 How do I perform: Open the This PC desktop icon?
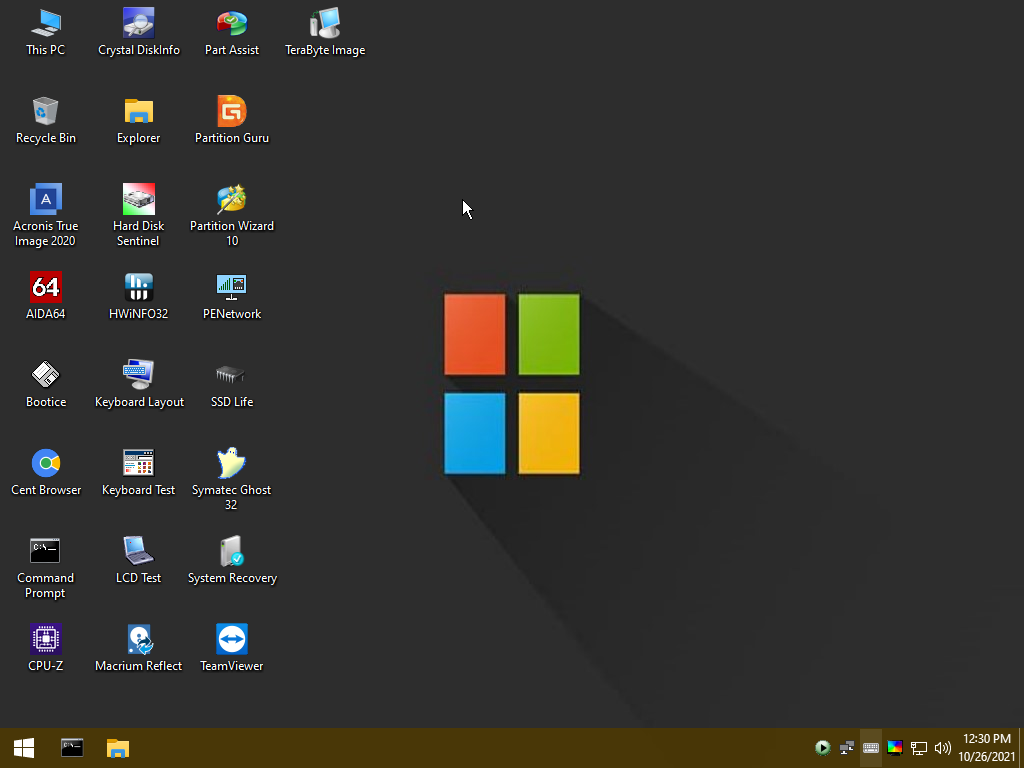[46, 32]
